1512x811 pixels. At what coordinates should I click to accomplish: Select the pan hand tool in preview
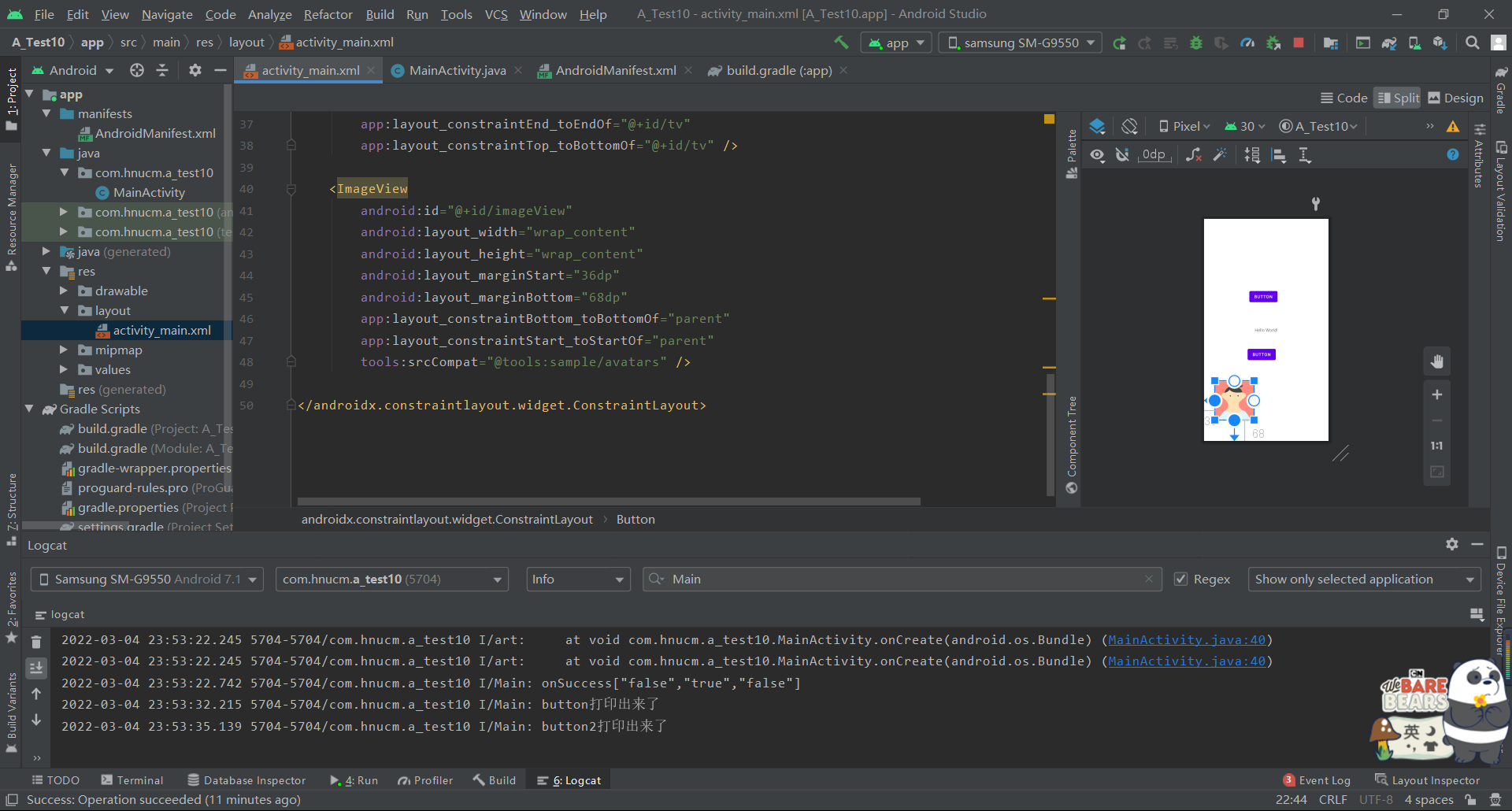tap(1437, 361)
